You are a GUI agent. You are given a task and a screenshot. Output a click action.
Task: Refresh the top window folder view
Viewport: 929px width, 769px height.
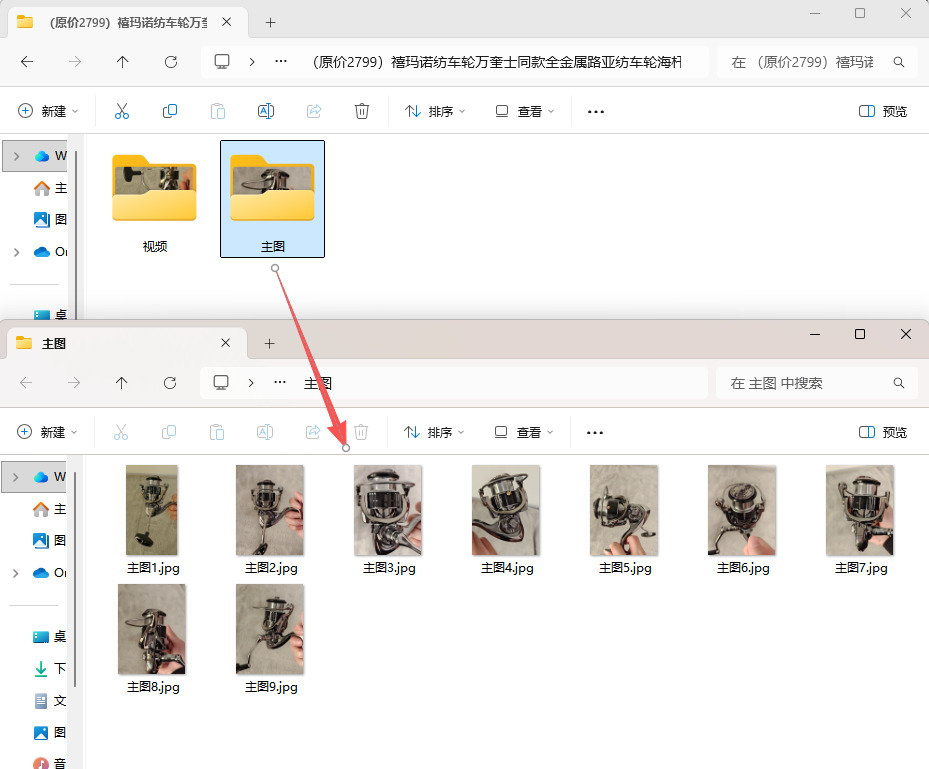point(171,62)
